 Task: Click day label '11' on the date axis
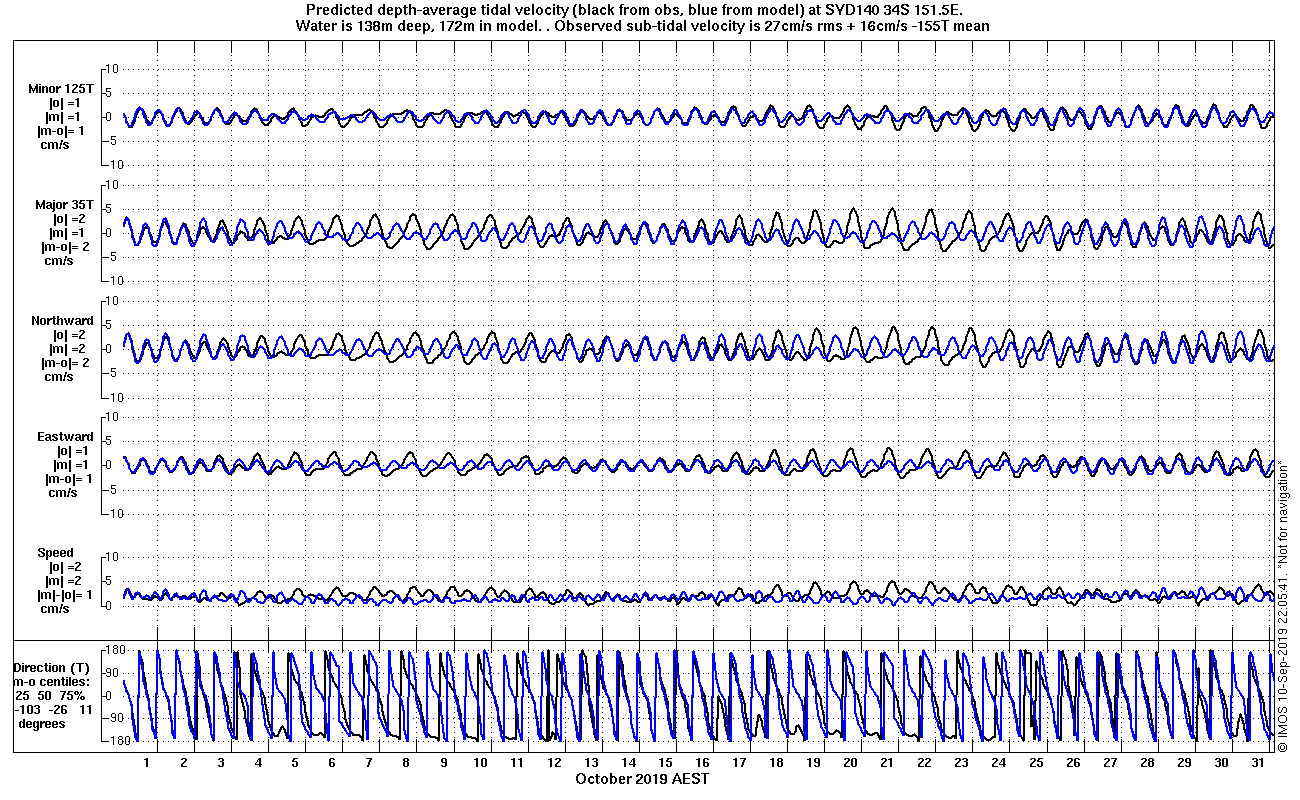(x=517, y=762)
